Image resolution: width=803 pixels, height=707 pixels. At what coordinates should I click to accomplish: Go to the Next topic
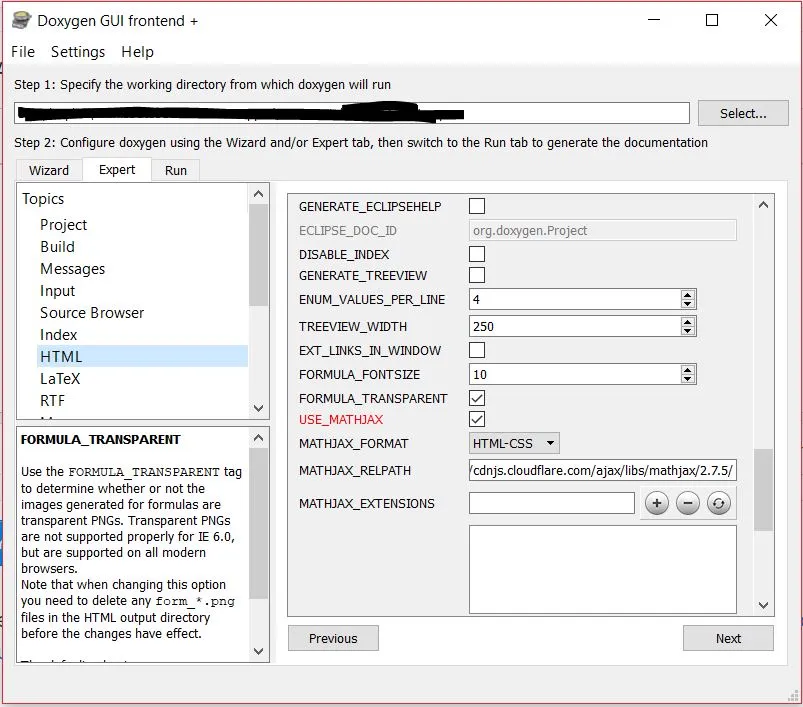point(728,638)
